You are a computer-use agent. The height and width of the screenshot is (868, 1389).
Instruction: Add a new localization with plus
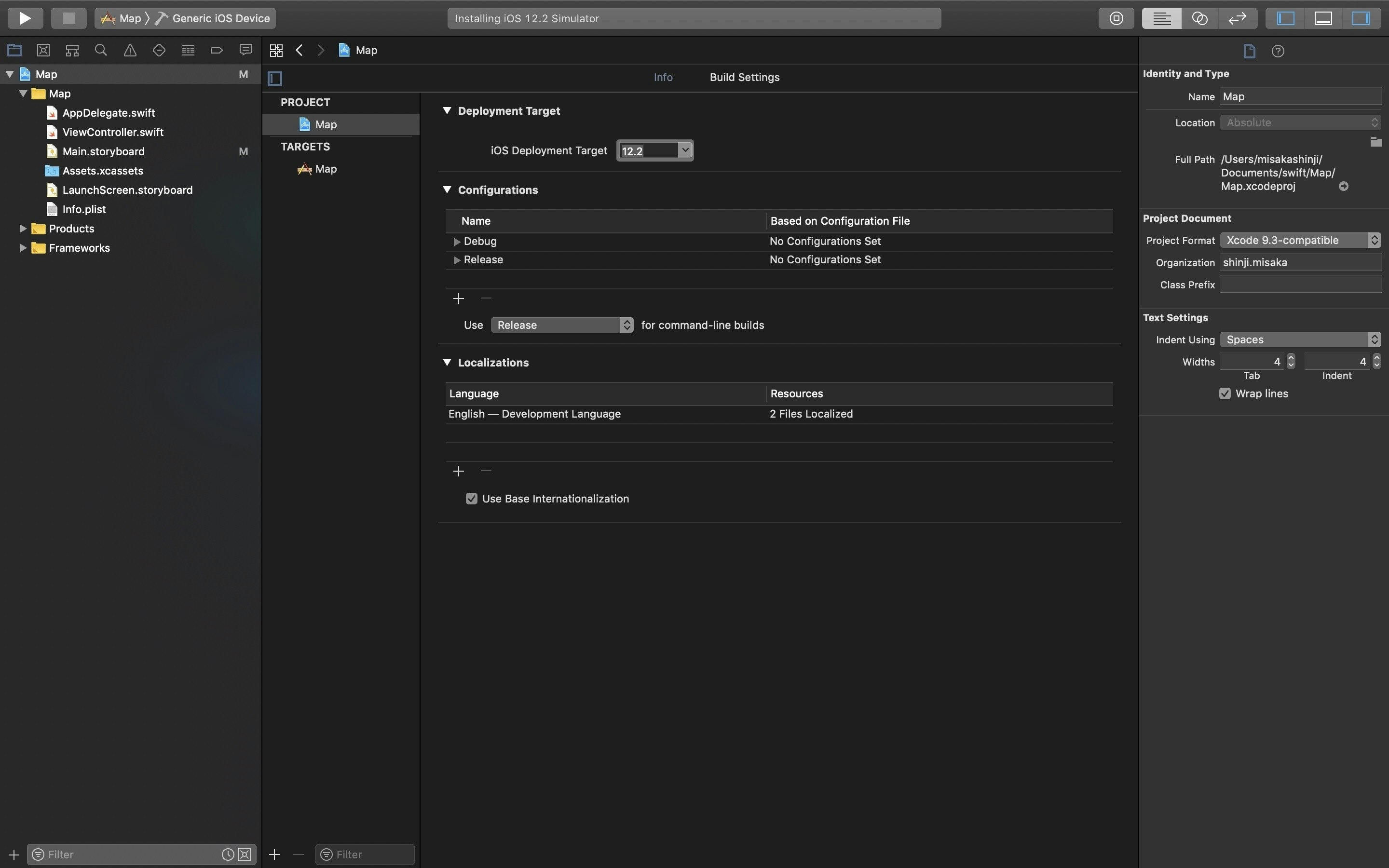point(458,471)
